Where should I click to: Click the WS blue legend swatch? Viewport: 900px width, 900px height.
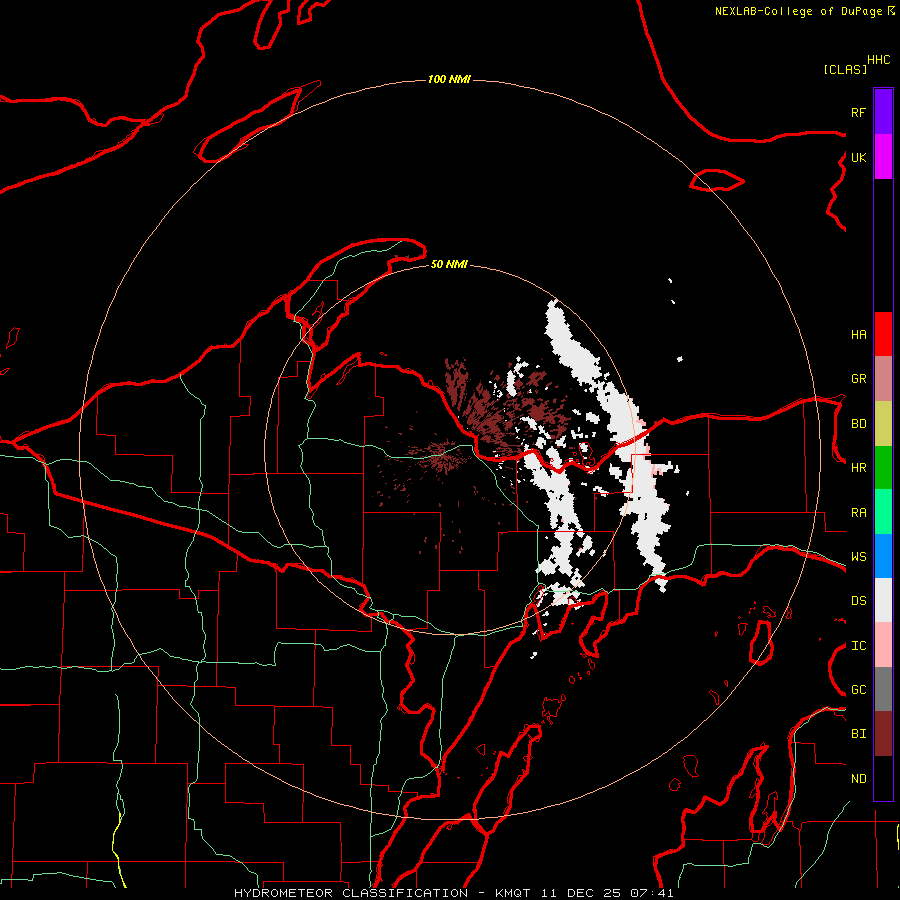pyautogui.click(x=883, y=556)
